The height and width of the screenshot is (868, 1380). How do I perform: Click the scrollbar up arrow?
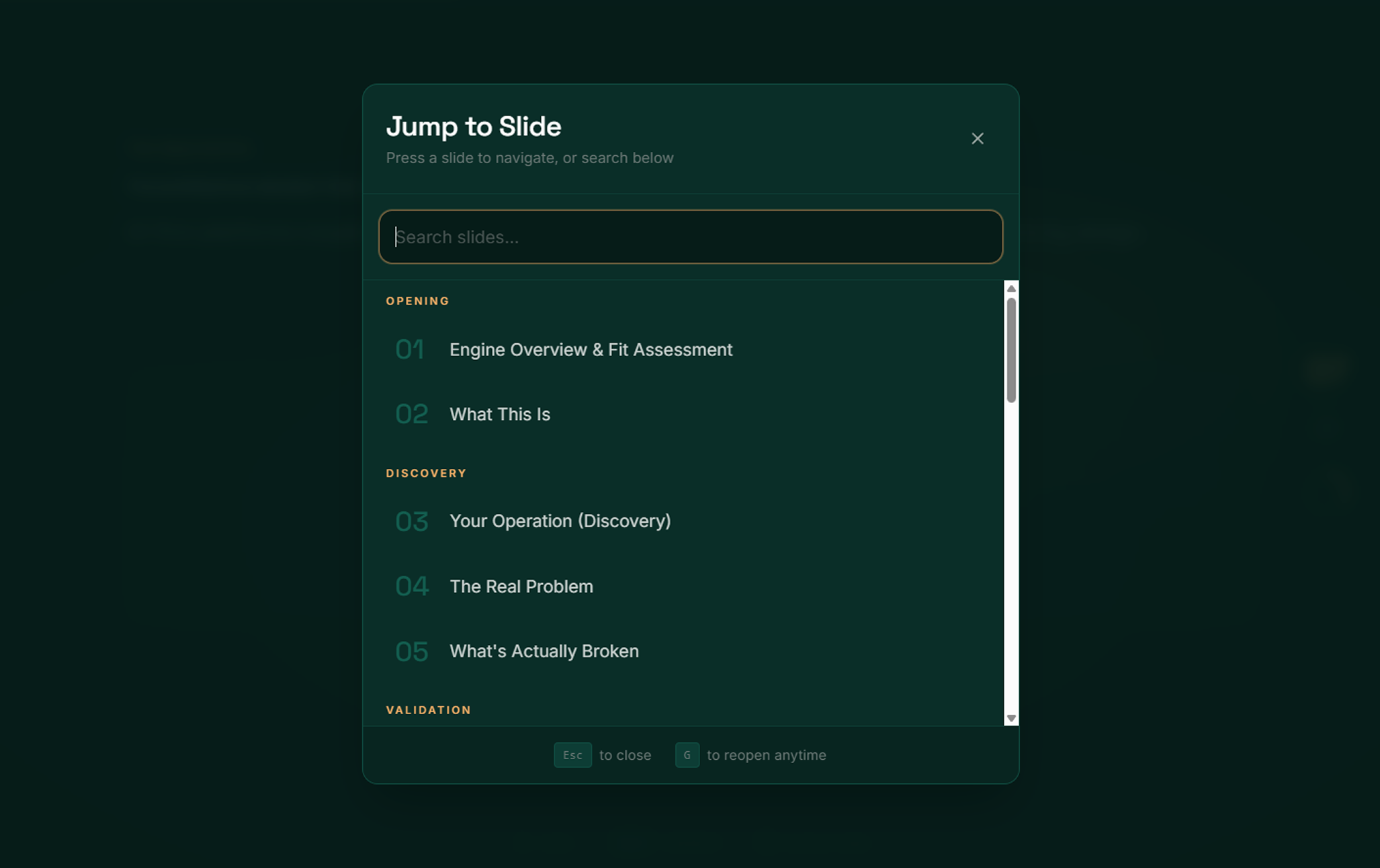[1010, 289]
